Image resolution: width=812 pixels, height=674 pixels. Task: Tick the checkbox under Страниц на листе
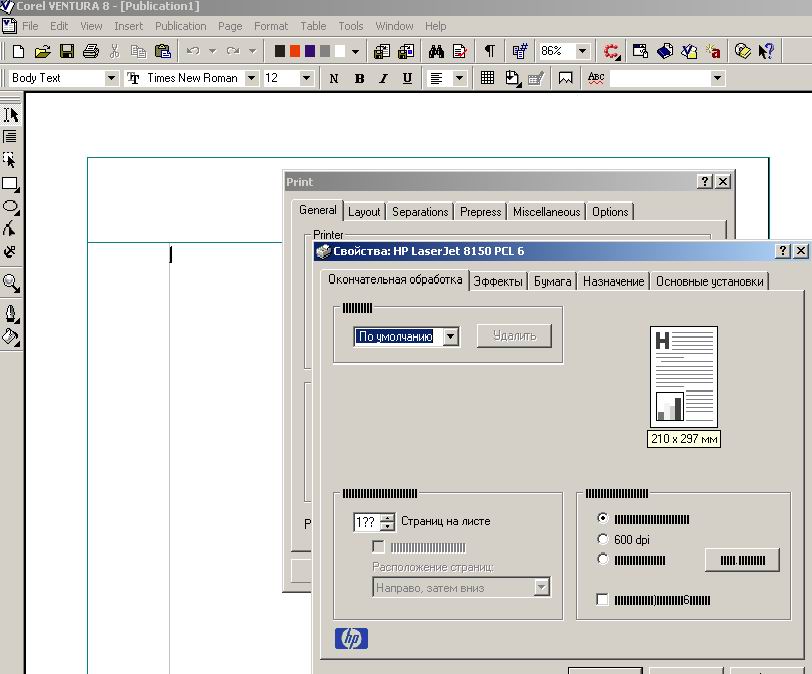(379, 547)
